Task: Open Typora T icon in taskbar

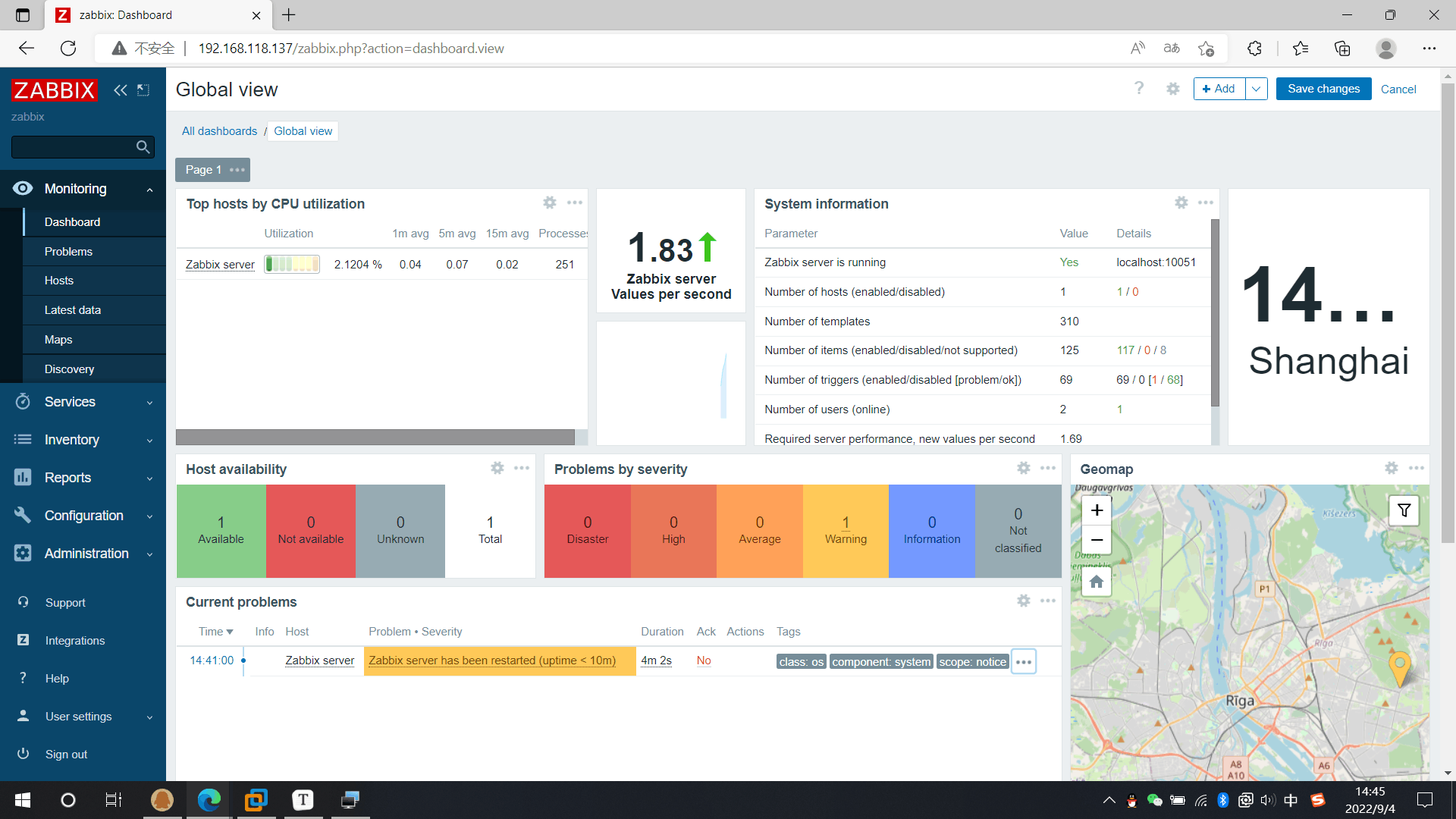Action: pos(303,800)
